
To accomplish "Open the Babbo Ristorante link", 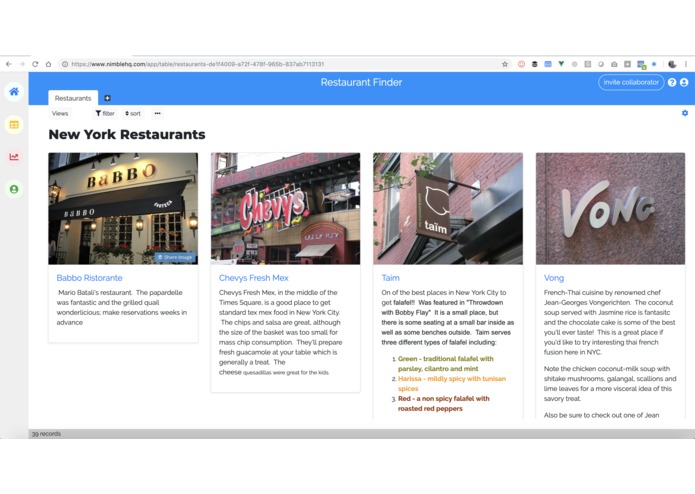I will pyautogui.click(x=90, y=278).
